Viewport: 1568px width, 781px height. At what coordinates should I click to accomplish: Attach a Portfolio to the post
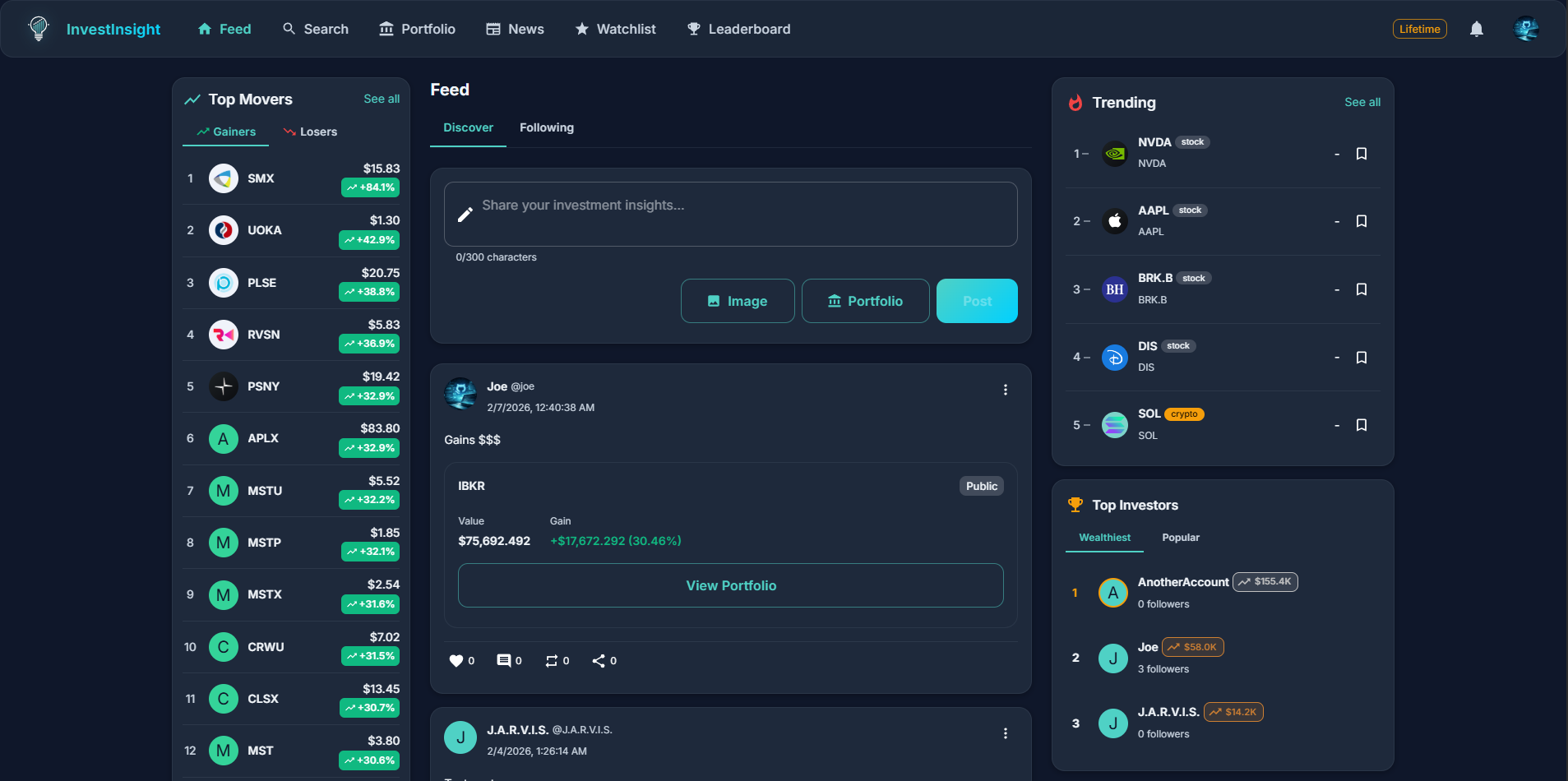pyautogui.click(x=865, y=301)
